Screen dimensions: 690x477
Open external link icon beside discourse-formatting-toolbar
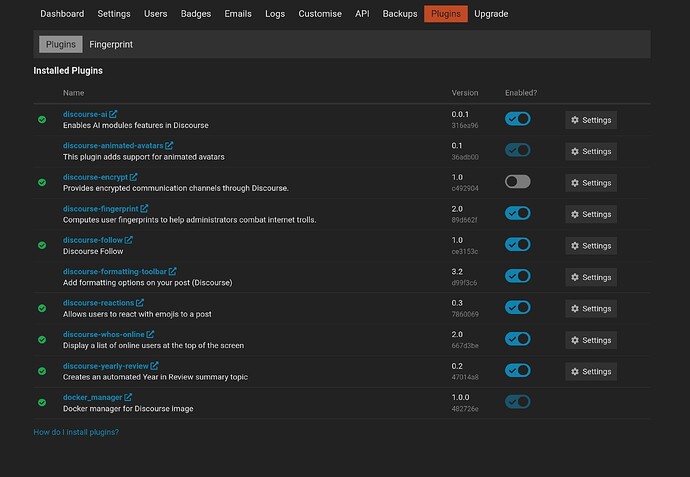click(172, 272)
